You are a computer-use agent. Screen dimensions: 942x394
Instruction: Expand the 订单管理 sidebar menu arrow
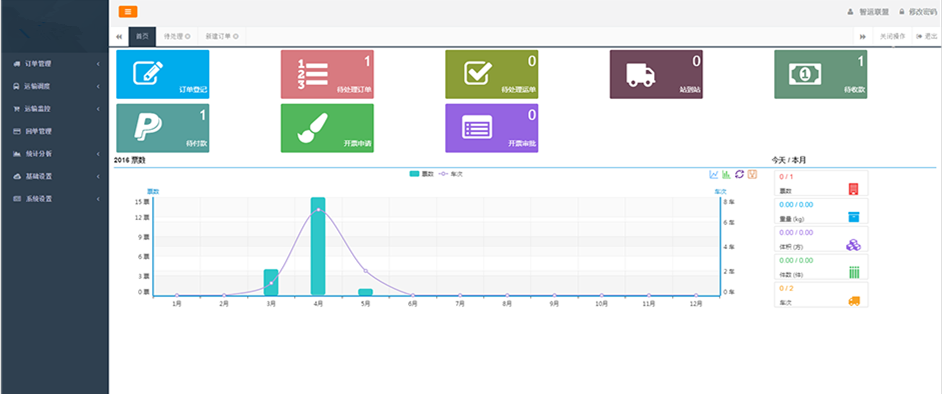(x=98, y=64)
